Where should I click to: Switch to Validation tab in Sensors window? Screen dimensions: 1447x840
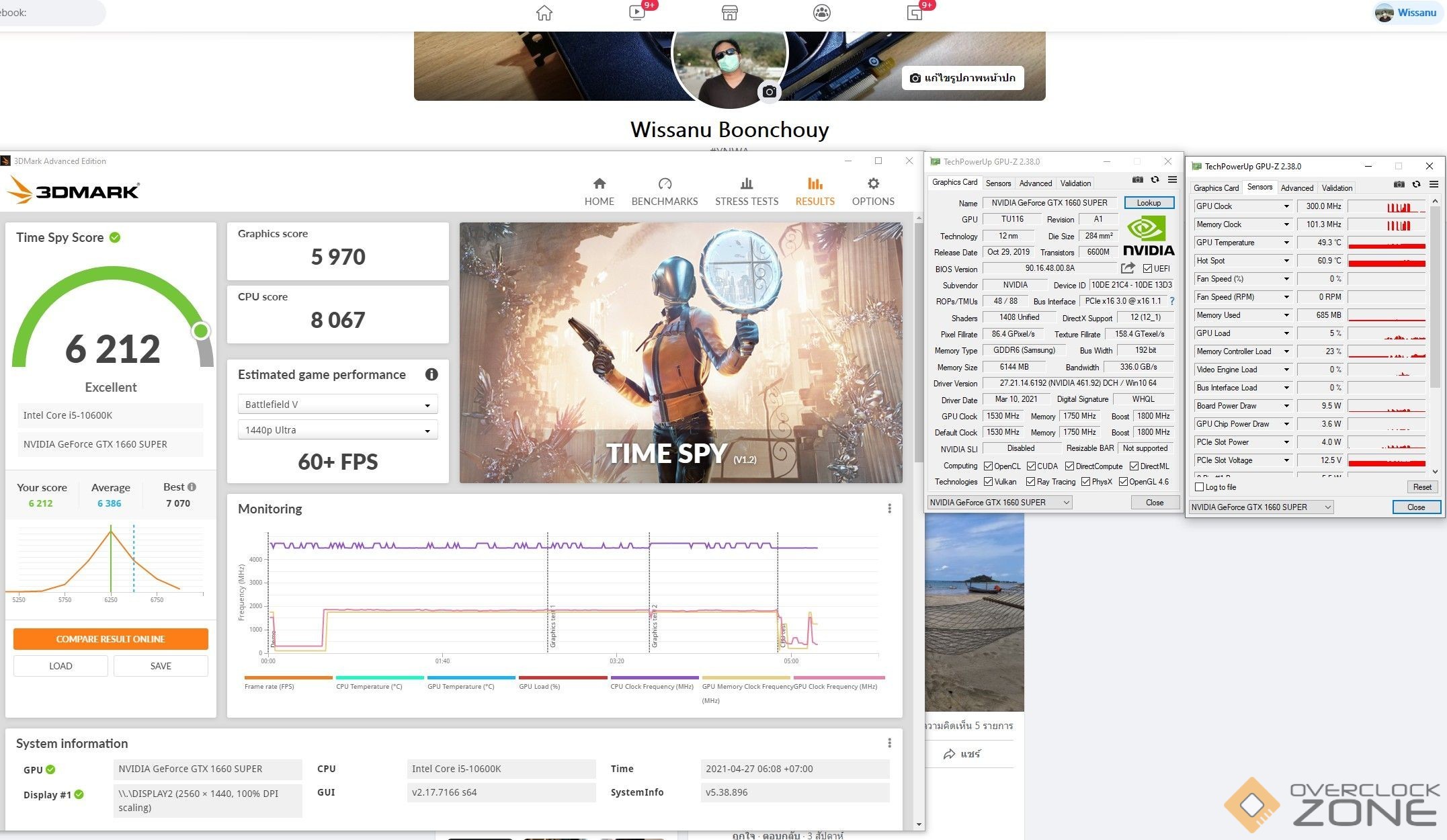tap(1336, 188)
